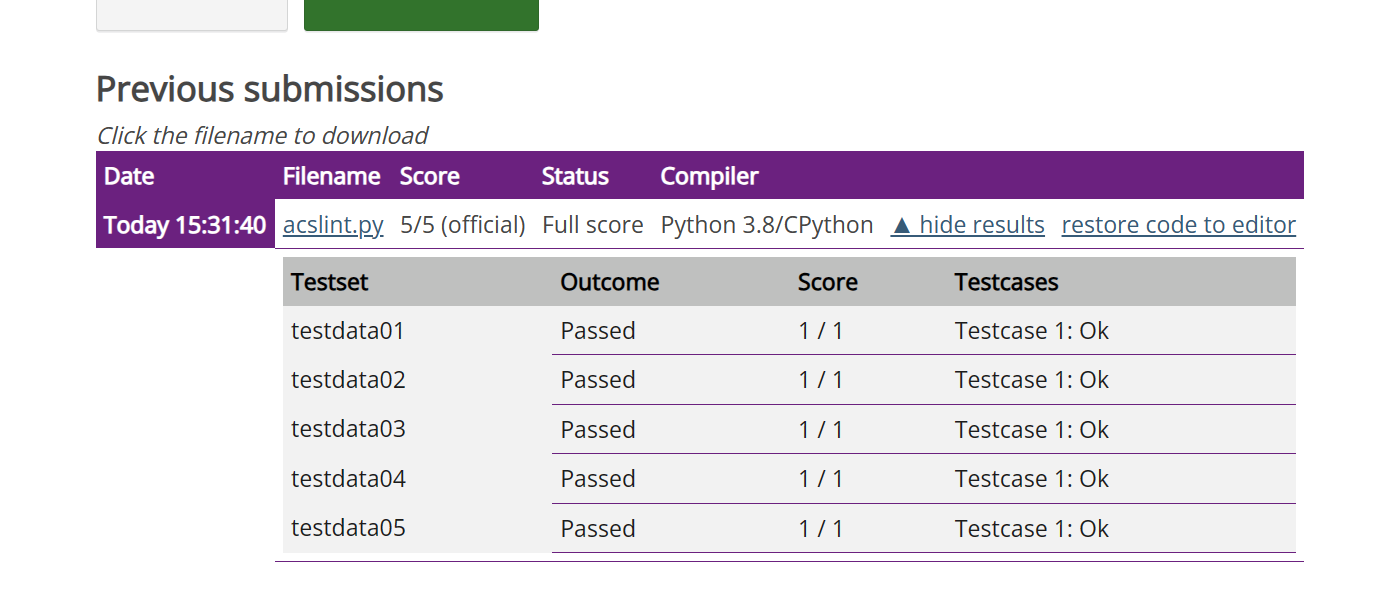
Task: Select the testdata02 testset name
Action: (348, 380)
